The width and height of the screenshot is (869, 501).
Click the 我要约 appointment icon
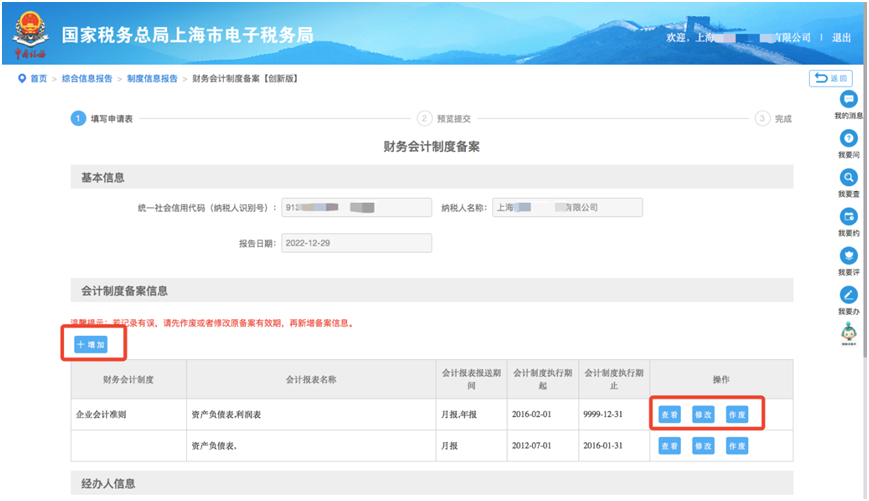click(x=848, y=217)
